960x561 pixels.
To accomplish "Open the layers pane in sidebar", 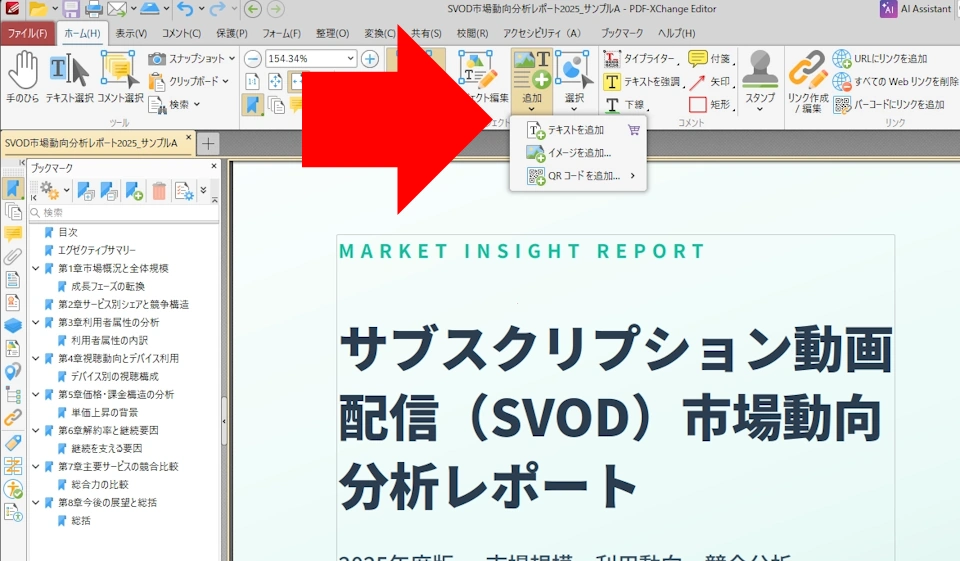I will click(13, 325).
